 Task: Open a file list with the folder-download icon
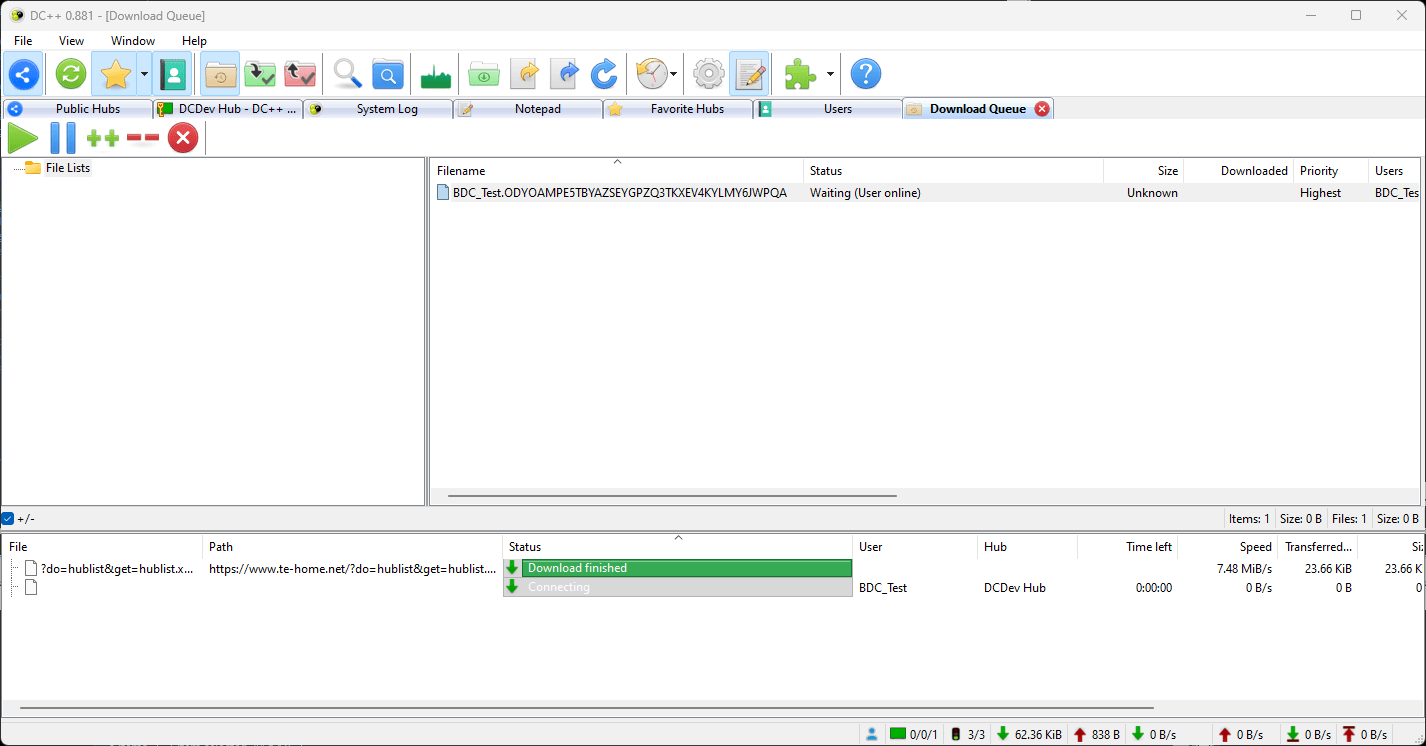pos(483,73)
